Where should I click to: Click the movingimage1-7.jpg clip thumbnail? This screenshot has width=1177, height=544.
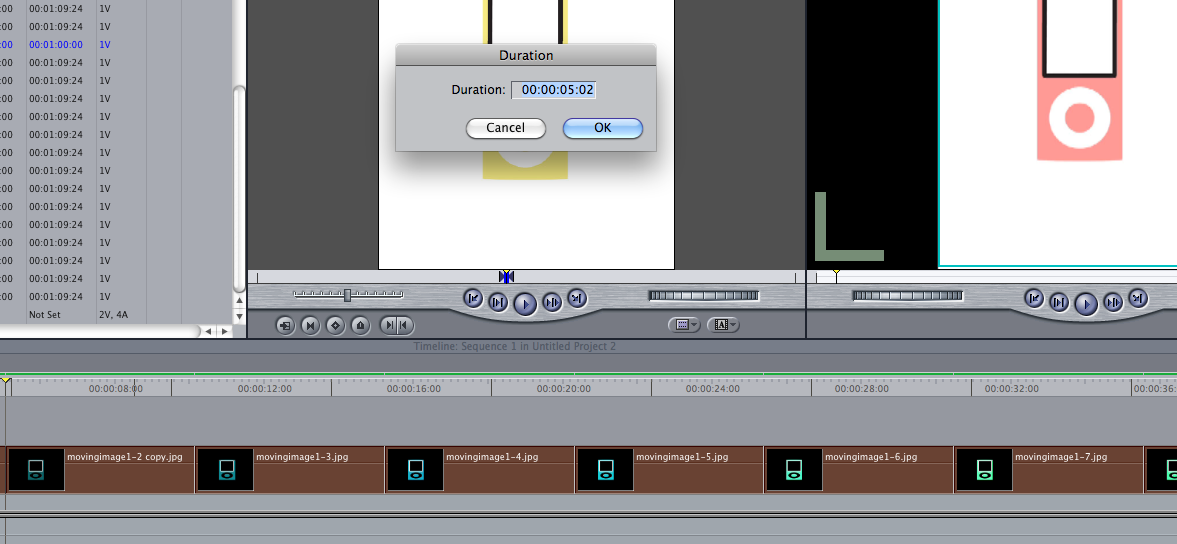point(984,470)
